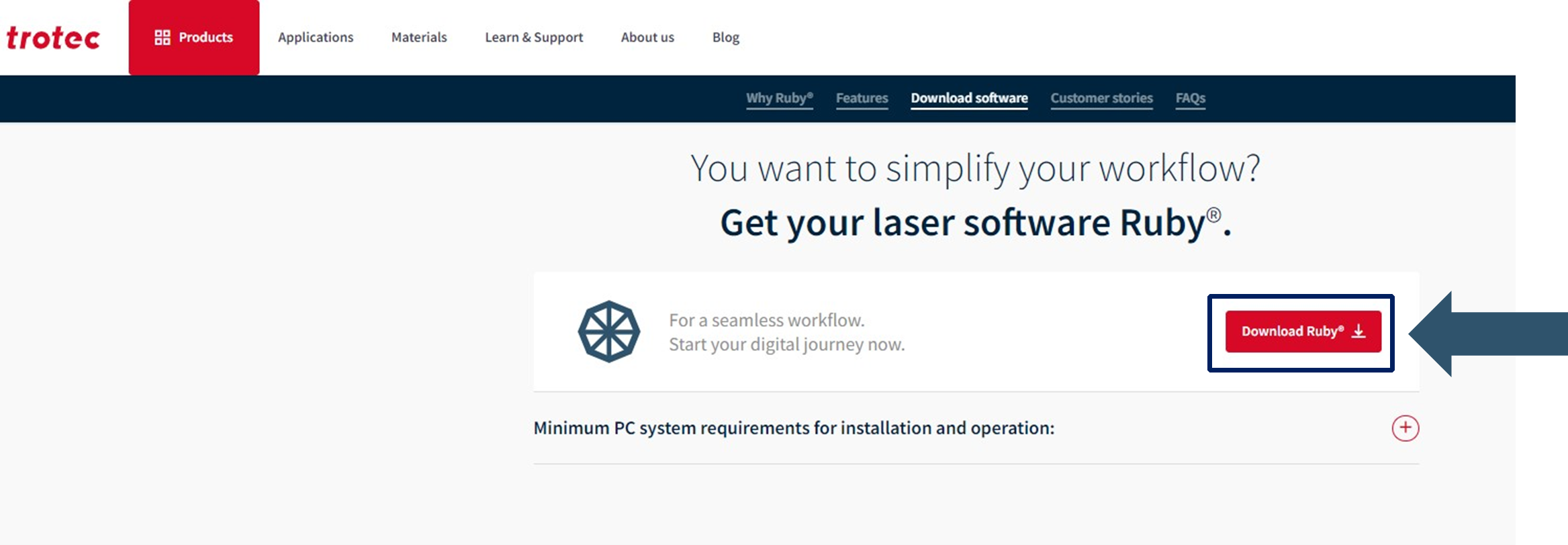Jump to the Features section
This screenshot has width=1568, height=545.
tap(862, 99)
